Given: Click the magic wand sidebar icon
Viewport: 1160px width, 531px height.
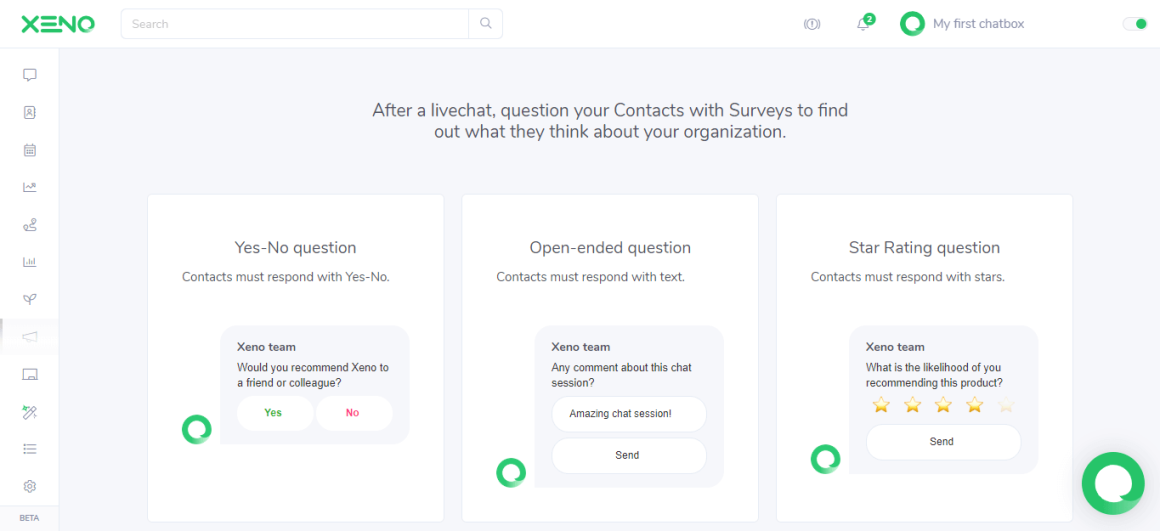Looking at the screenshot, I should 30,412.
